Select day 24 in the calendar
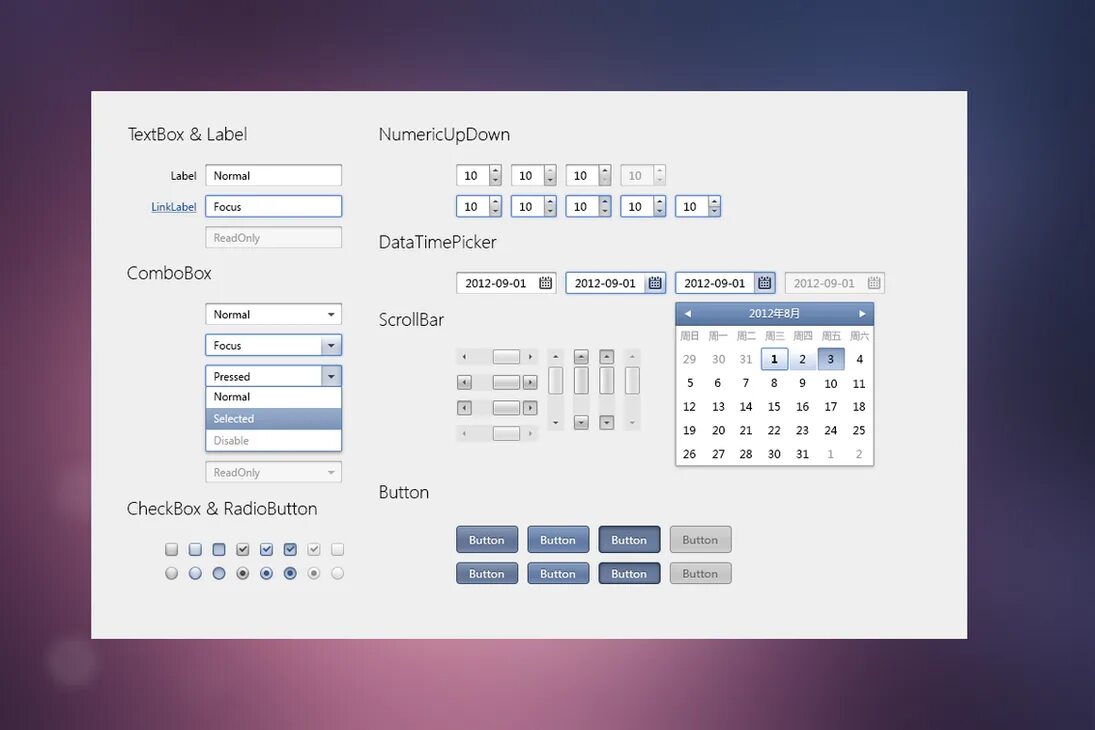 click(x=830, y=430)
